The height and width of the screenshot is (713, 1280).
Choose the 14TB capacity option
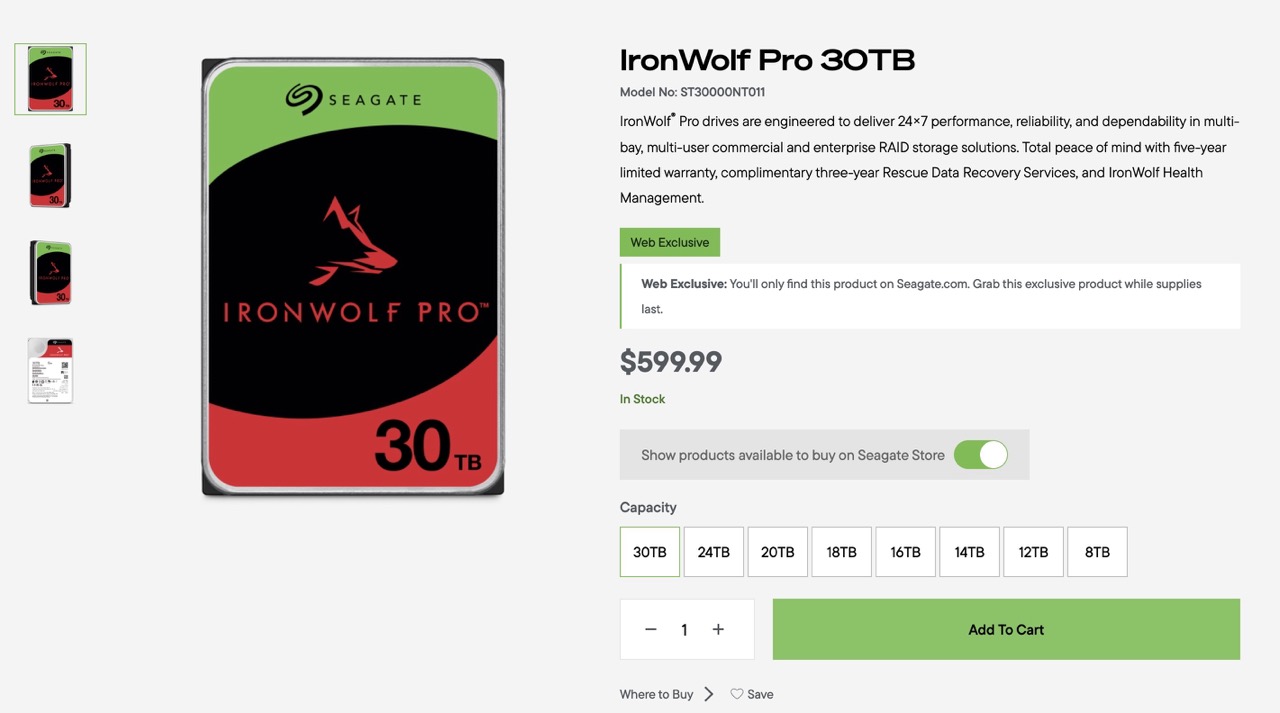click(x=970, y=552)
